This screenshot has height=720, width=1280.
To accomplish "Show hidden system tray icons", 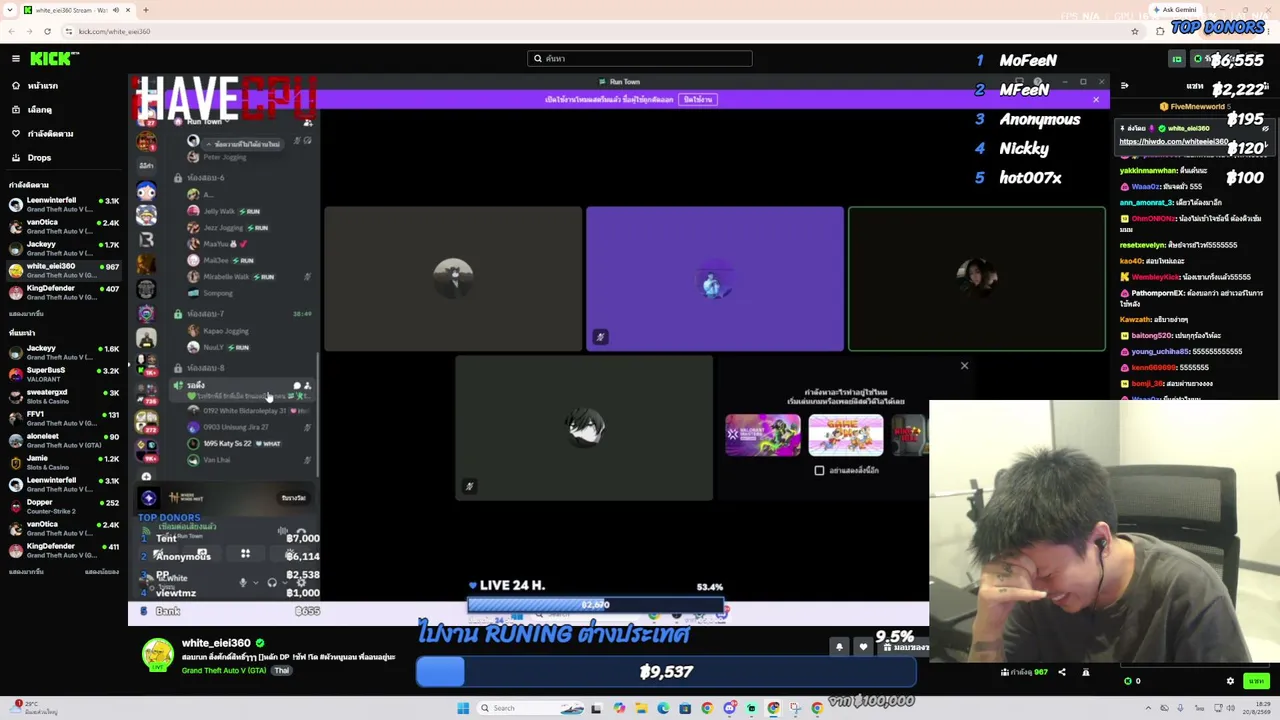I will click(1146, 708).
